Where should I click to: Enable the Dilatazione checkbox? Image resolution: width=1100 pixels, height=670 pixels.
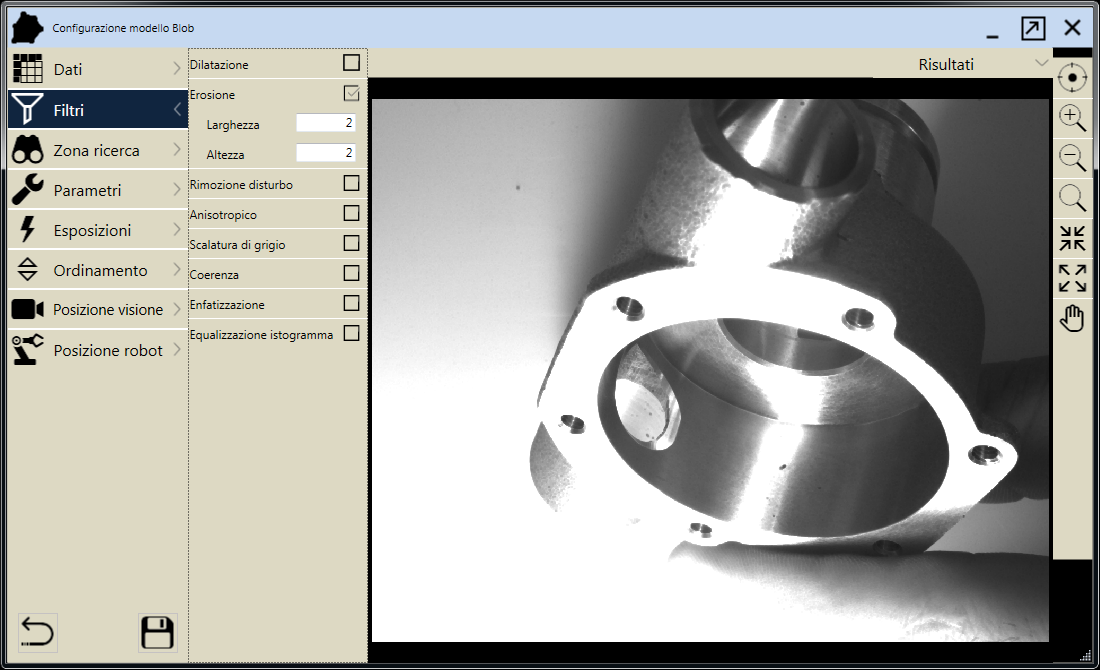tap(351, 62)
